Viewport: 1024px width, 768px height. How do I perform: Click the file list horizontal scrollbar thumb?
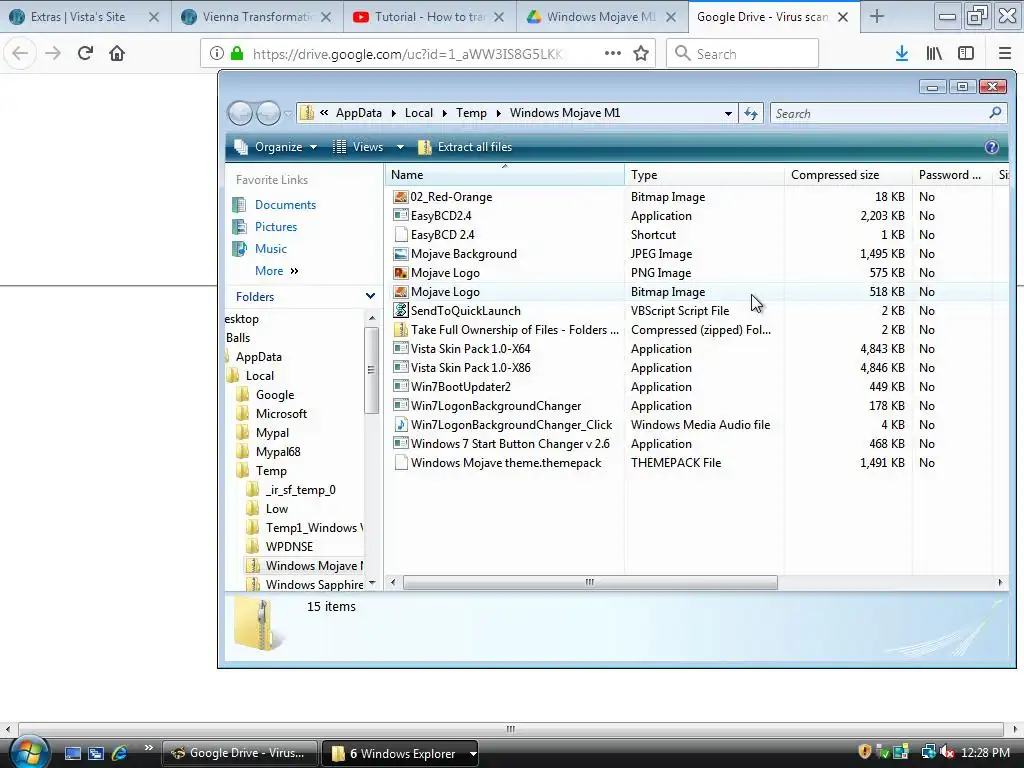point(590,582)
